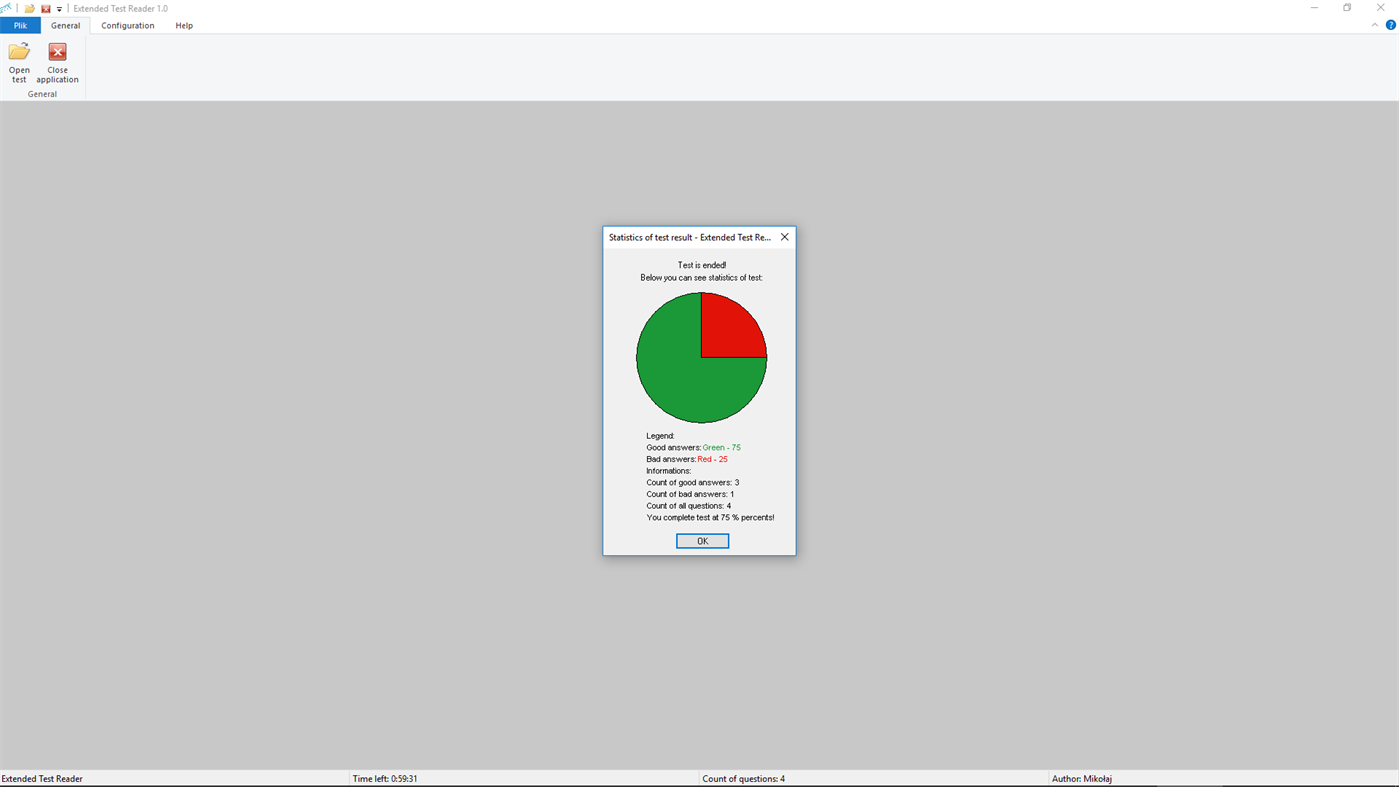Open the General tab group
Image resolution: width=1399 pixels, height=787 pixels.
click(41, 93)
